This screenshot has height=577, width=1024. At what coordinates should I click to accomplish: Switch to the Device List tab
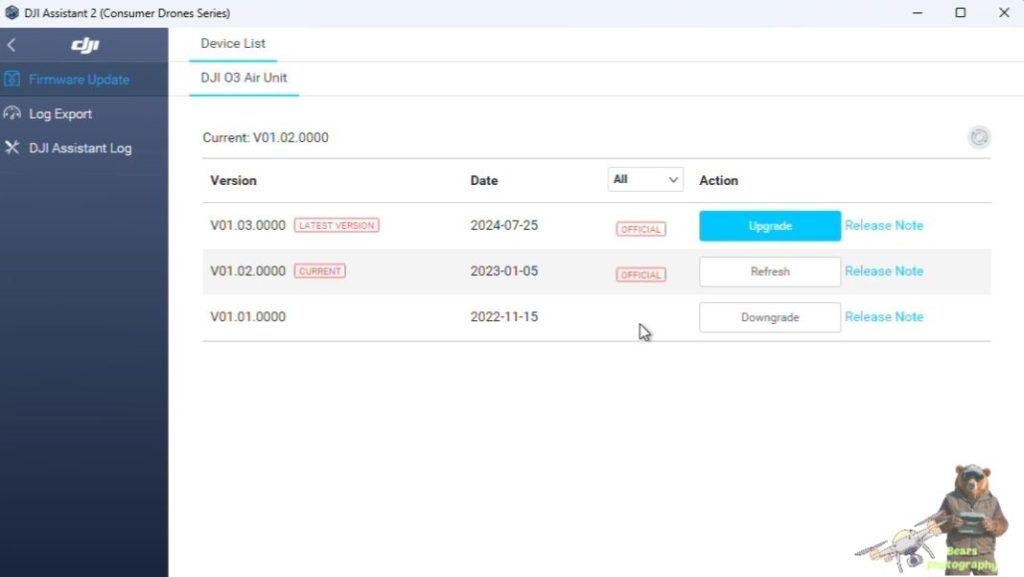pos(232,44)
